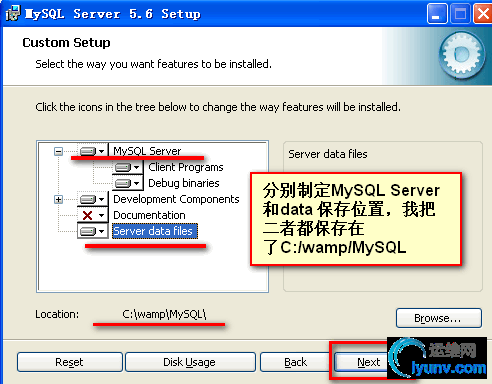Select Server data files tree item
The image size is (492, 384).
coord(155,231)
